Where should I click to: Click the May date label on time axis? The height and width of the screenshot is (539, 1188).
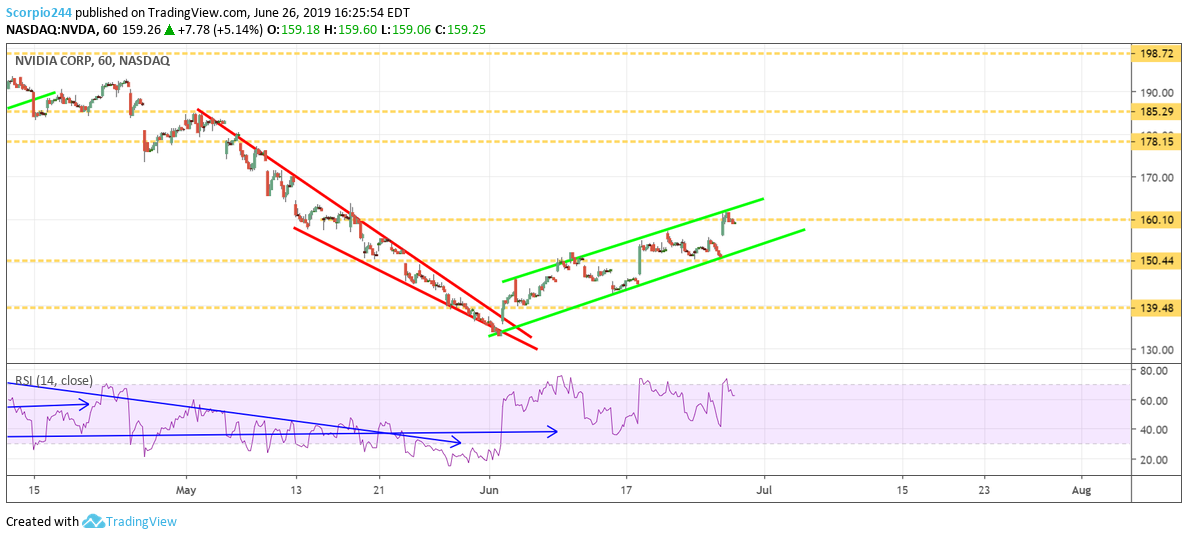click(186, 490)
